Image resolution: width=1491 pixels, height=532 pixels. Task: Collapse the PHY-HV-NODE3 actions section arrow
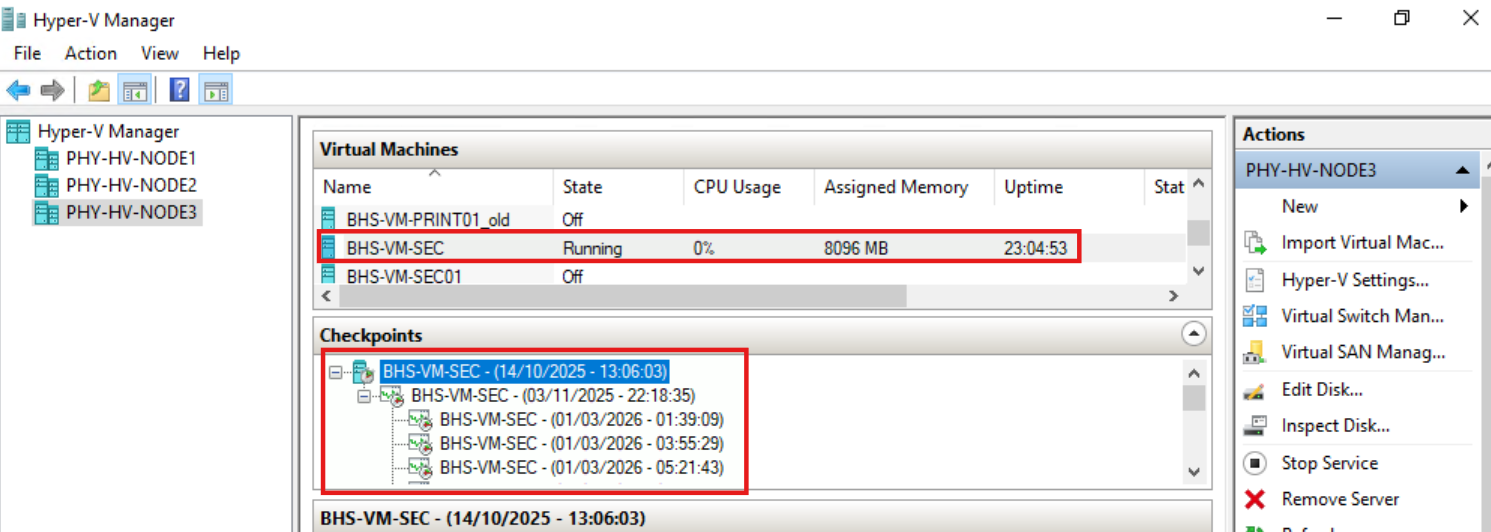tap(1461, 170)
